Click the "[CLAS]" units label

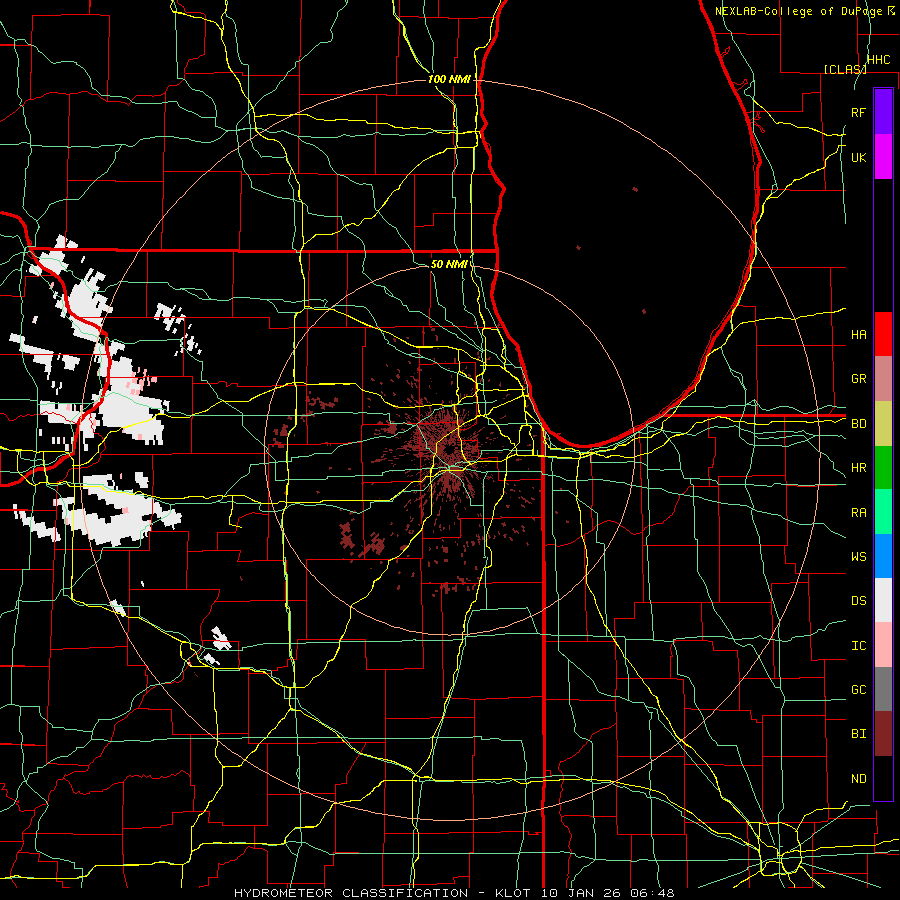pyautogui.click(x=845, y=69)
